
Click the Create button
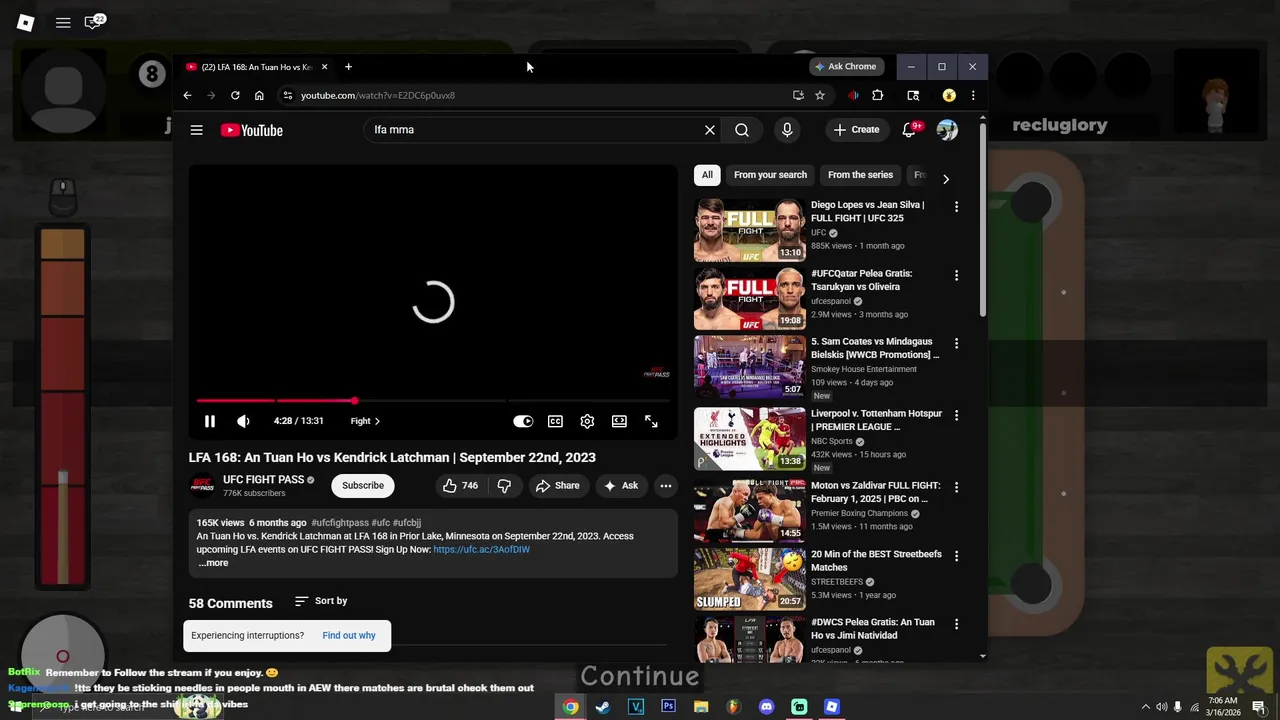857,130
